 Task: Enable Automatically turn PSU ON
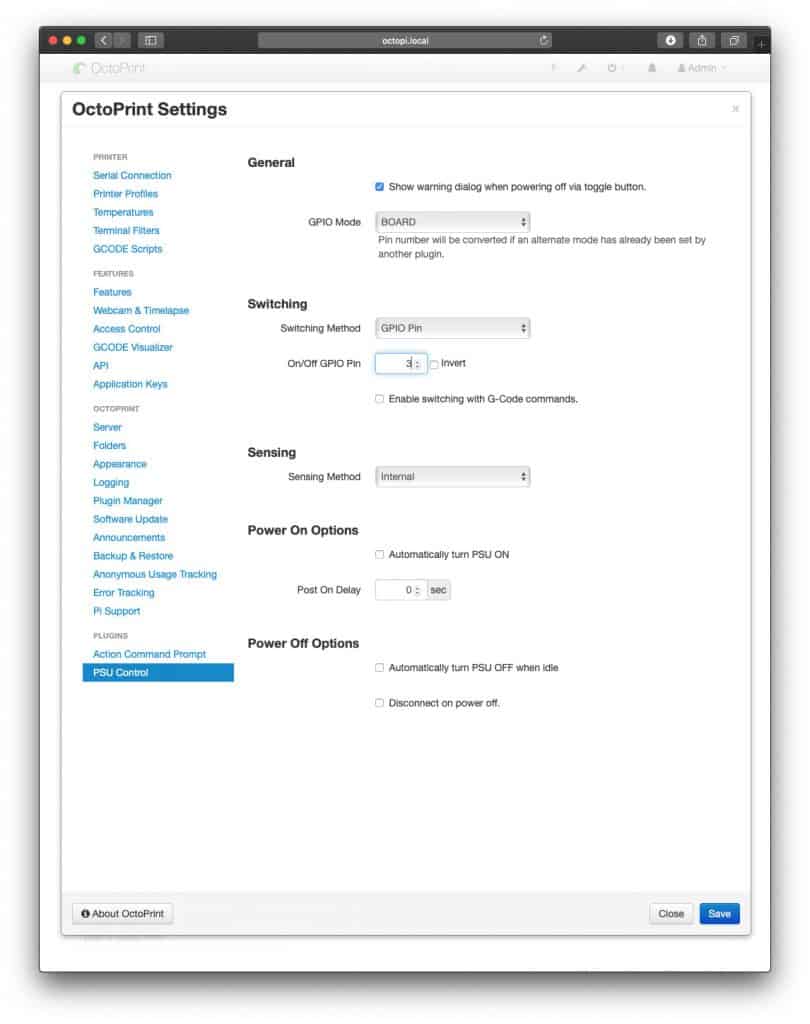click(x=380, y=554)
